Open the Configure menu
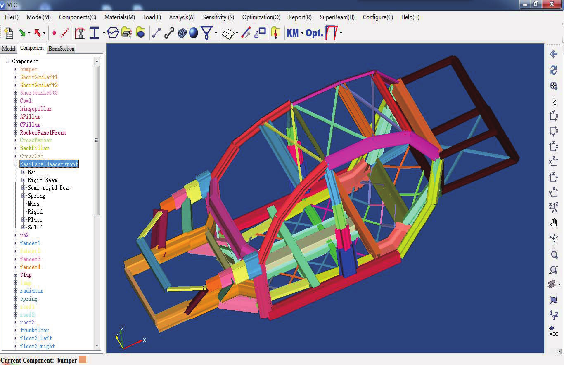Image resolution: width=564 pixels, height=365 pixels. [x=378, y=17]
